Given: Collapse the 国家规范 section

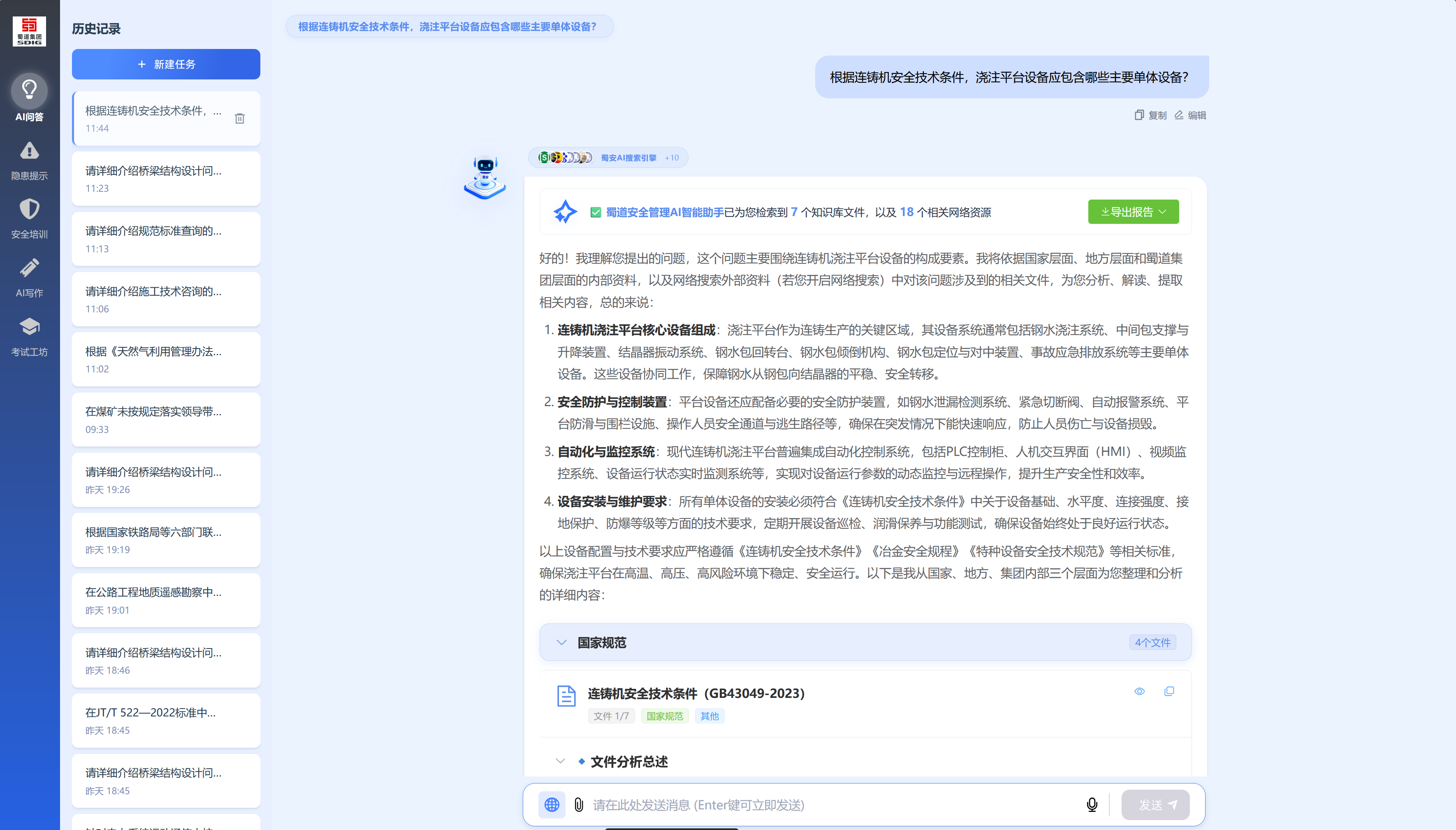Looking at the screenshot, I should tap(562, 642).
